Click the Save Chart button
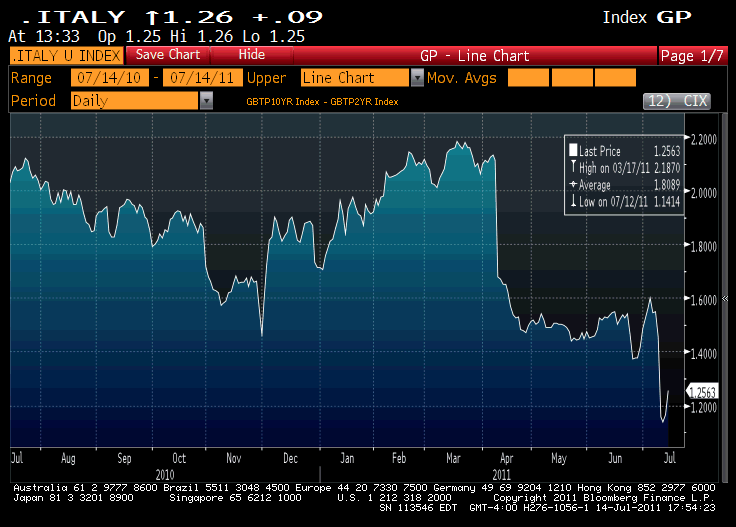 (x=168, y=55)
